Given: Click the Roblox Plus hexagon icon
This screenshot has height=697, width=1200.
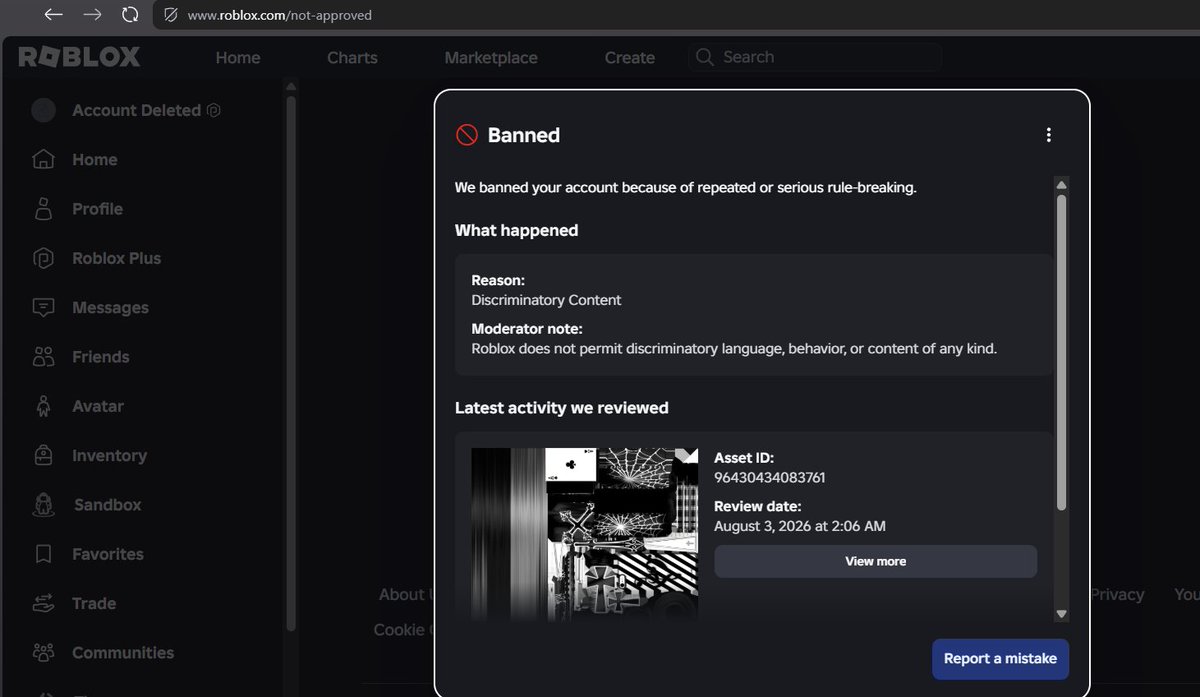Looking at the screenshot, I should pos(43,258).
